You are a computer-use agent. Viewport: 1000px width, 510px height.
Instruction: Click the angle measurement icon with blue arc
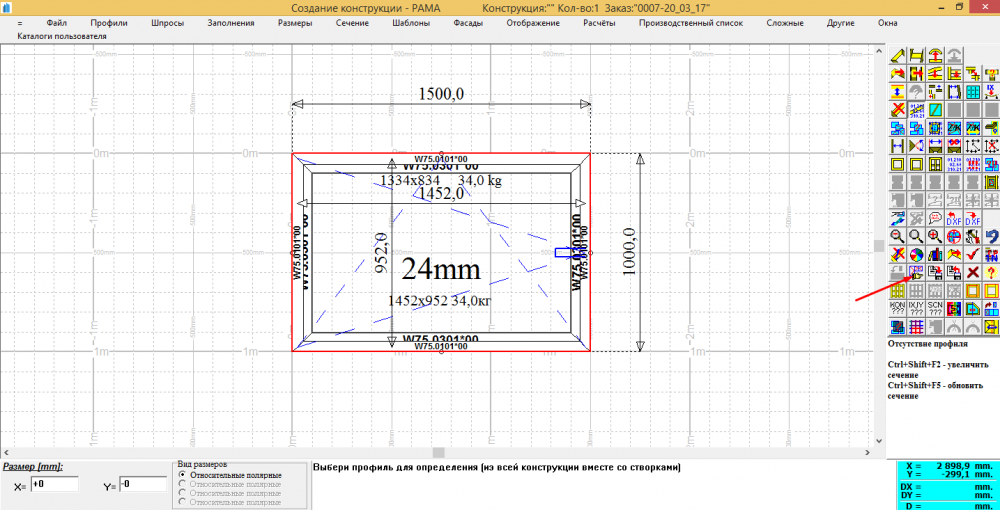tap(916, 146)
